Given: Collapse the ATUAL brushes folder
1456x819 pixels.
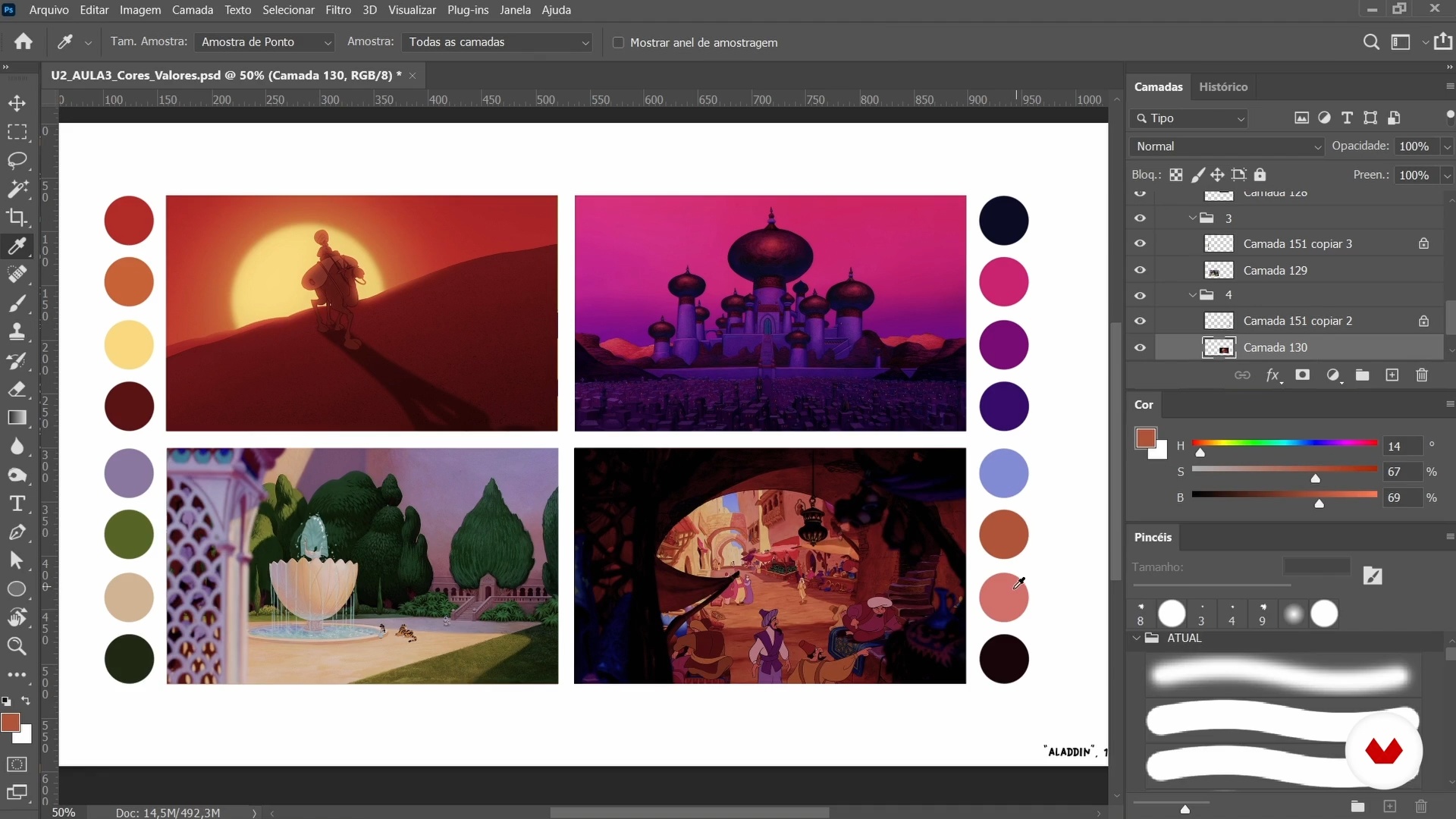Looking at the screenshot, I should pyautogui.click(x=1137, y=639).
